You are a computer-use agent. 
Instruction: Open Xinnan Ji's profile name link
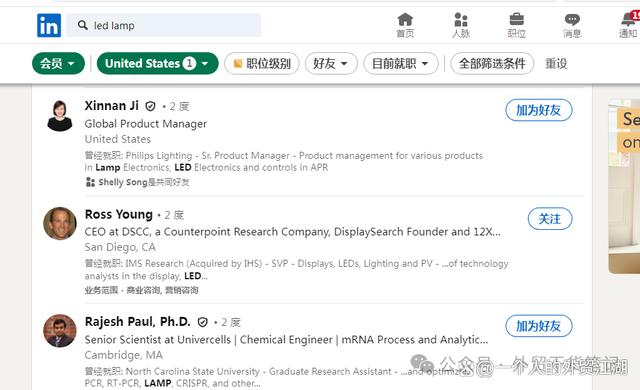[112, 106]
